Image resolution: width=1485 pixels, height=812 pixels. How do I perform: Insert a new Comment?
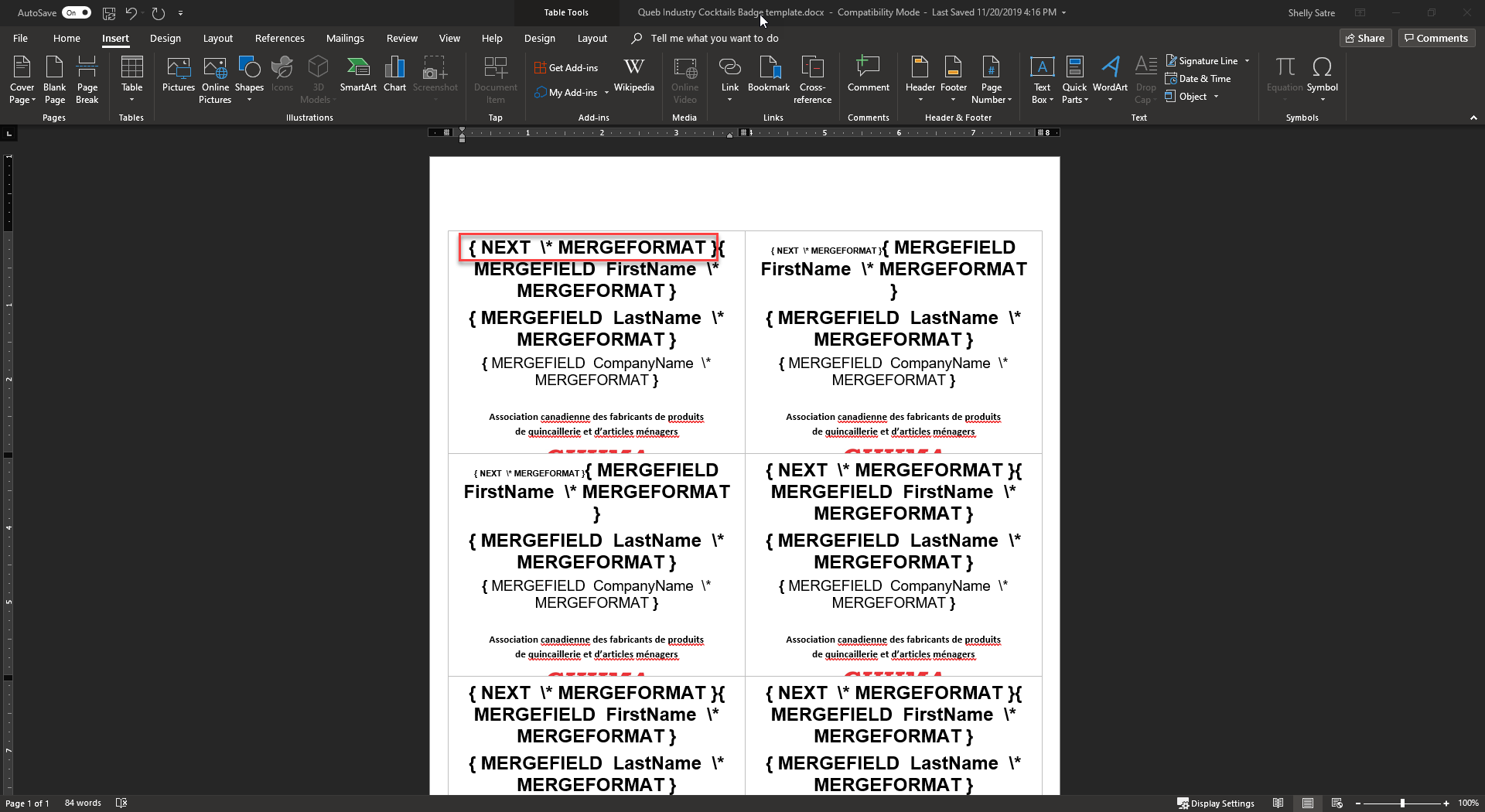868,74
